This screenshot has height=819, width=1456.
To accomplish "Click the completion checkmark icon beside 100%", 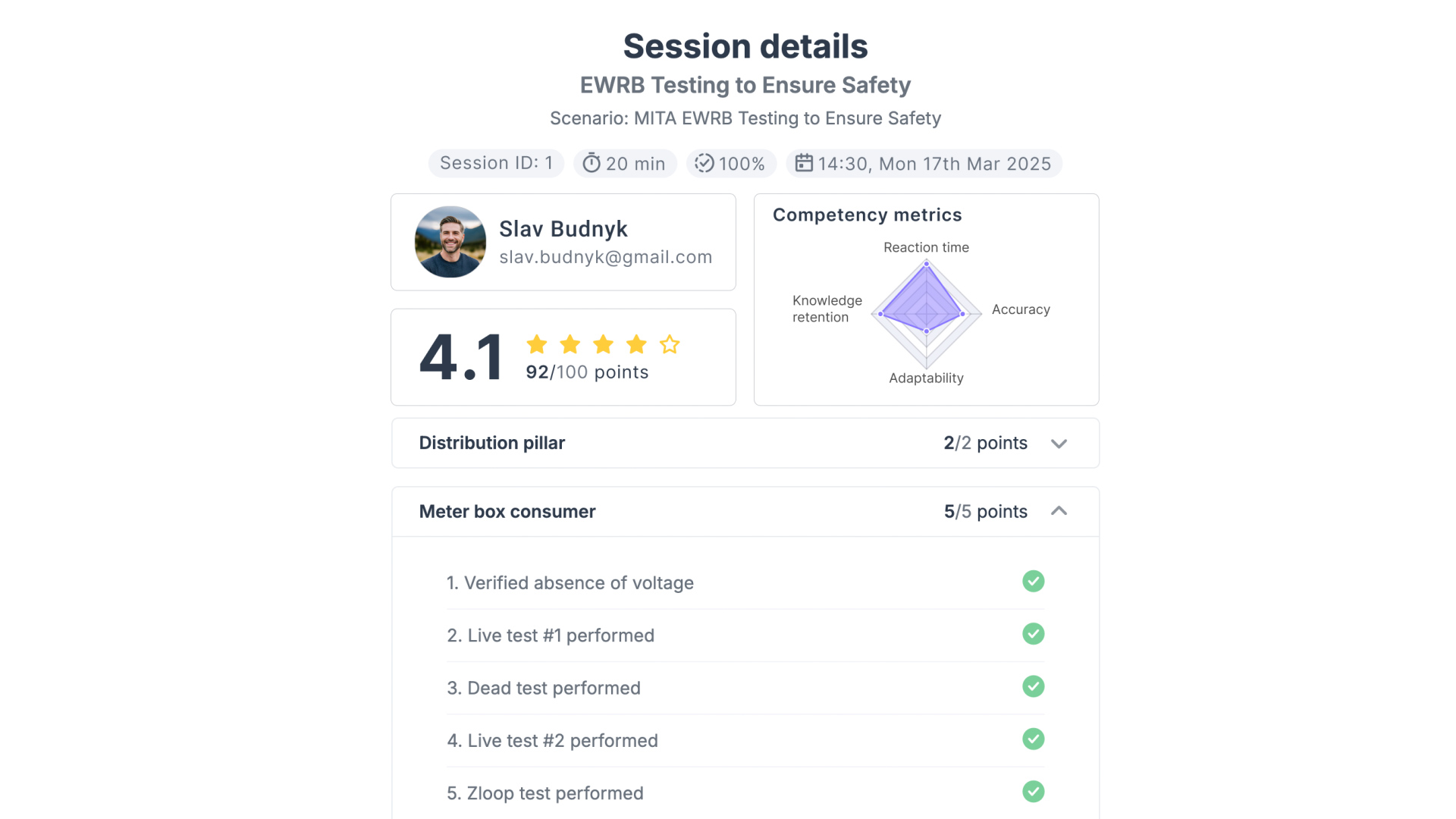I will pyautogui.click(x=704, y=164).
